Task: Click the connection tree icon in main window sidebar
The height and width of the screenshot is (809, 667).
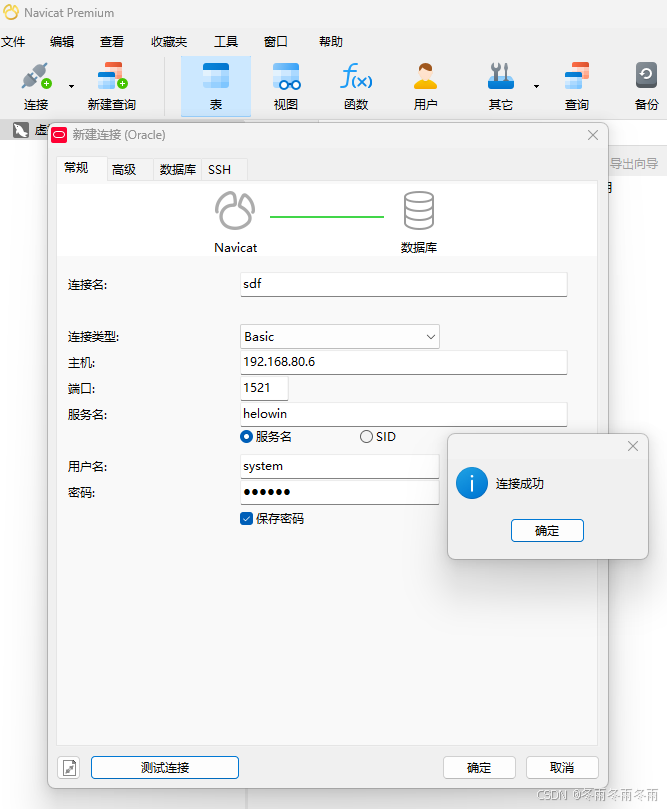Action: click(21, 130)
